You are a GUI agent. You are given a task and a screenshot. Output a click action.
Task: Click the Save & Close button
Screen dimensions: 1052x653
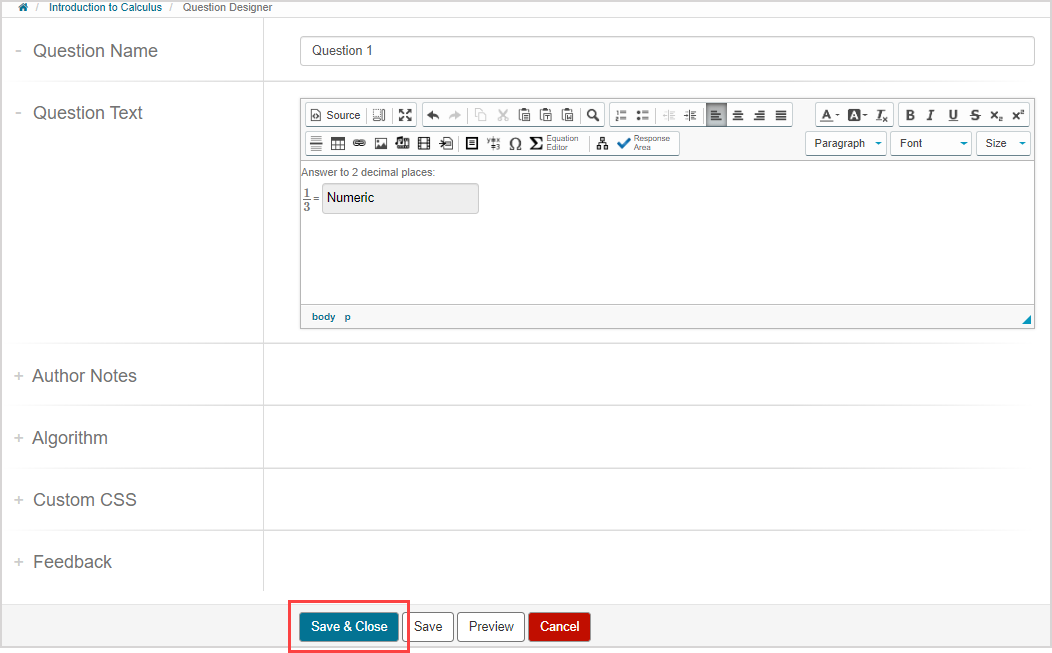click(x=348, y=626)
